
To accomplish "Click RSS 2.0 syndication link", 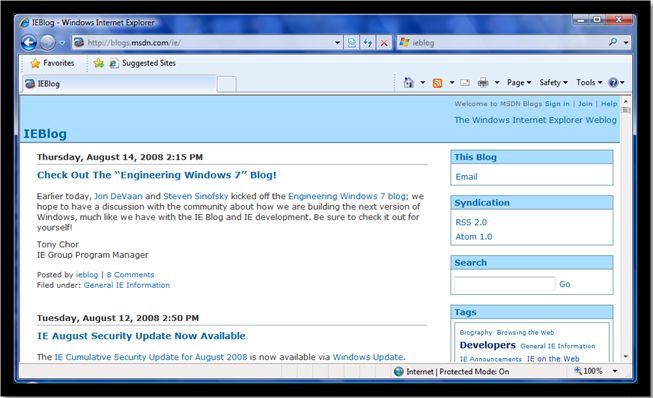I will [x=471, y=222].
